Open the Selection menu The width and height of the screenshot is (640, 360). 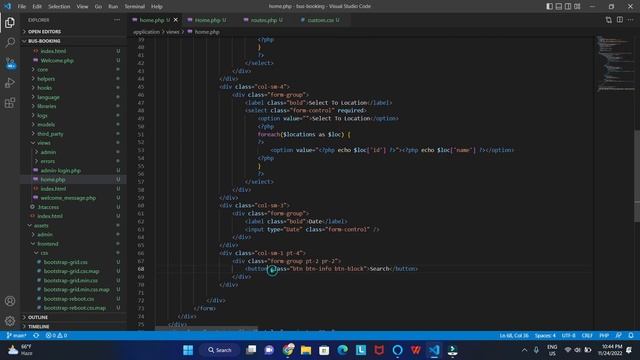[x=59, y=7]
